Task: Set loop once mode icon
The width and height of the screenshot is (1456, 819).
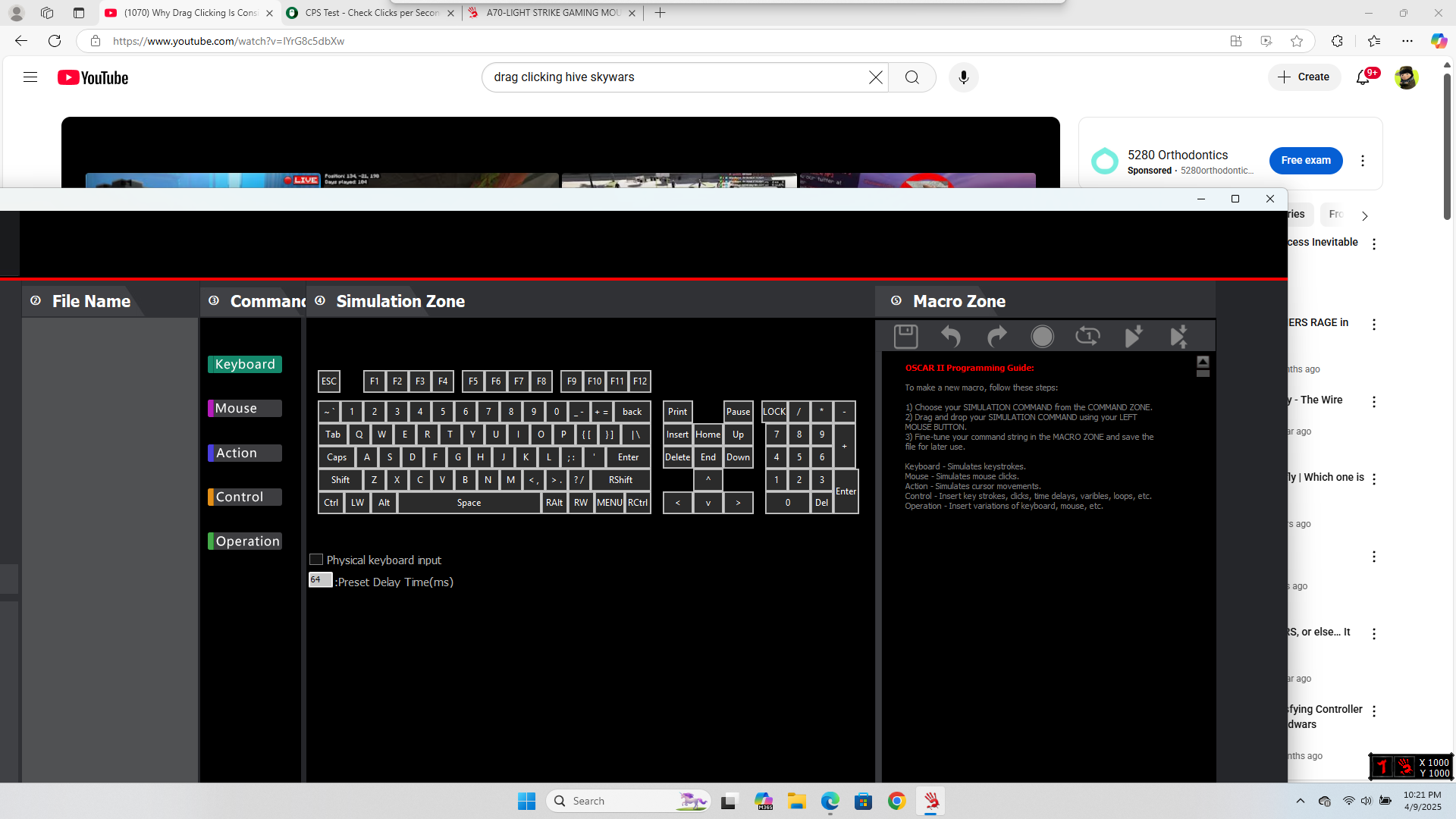Action: click(x=1087, y=336)
